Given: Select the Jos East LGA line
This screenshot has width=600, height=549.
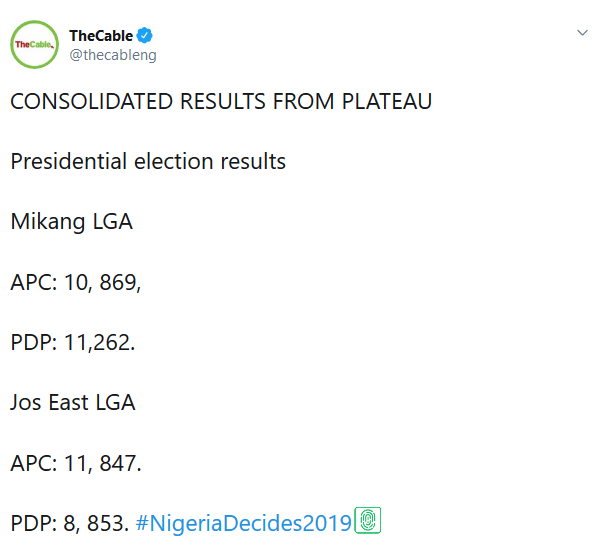Looking at the screenshot, I should [73, 402].
